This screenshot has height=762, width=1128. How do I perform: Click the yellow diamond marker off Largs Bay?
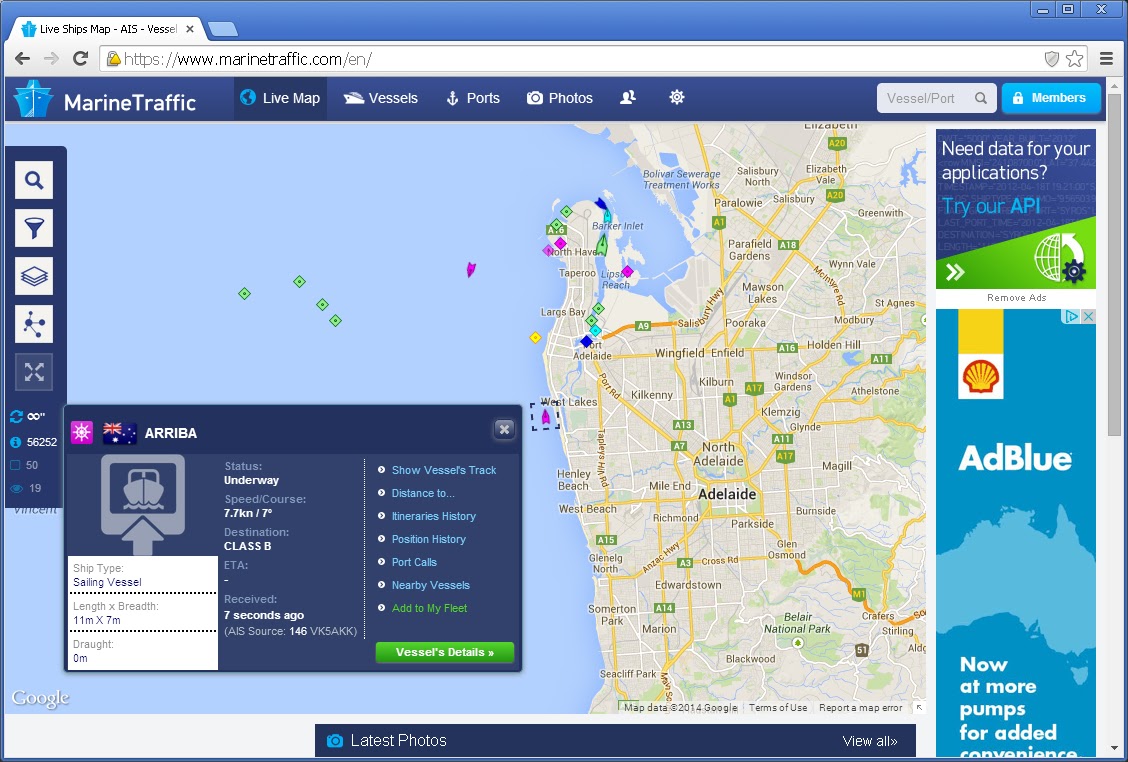[x=535, y=337]
